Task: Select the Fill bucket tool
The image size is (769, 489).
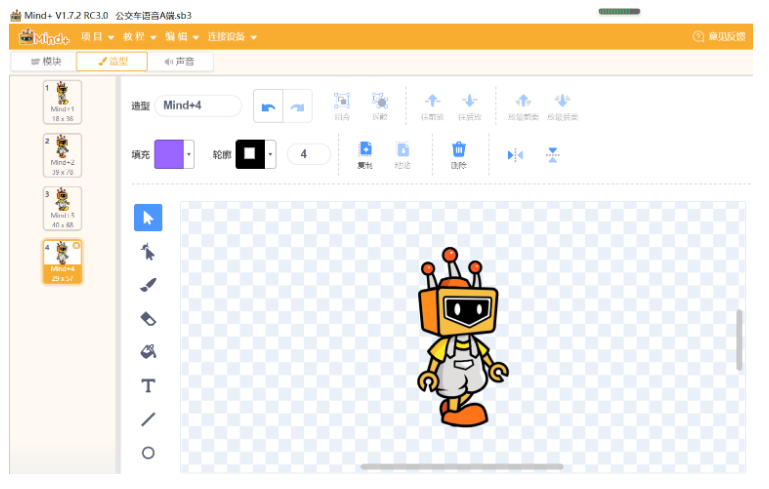Action: (x=148, y=351)
